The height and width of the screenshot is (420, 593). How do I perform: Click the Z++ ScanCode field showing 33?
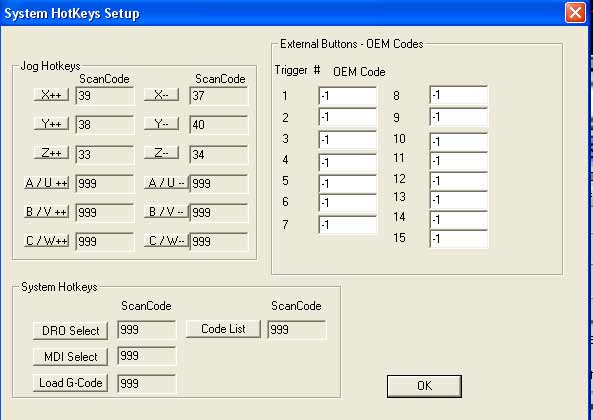[105, 154]
